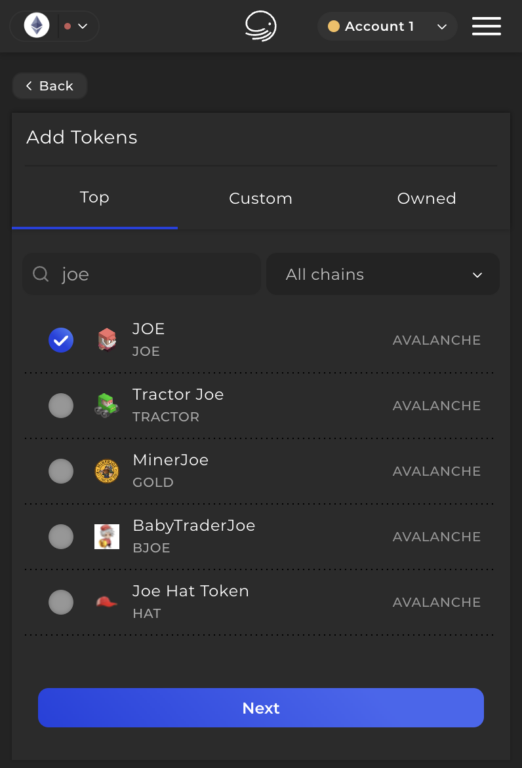Open the All chains filter dropdown
This screenshot has height=768, width=522.
point(383,274)
